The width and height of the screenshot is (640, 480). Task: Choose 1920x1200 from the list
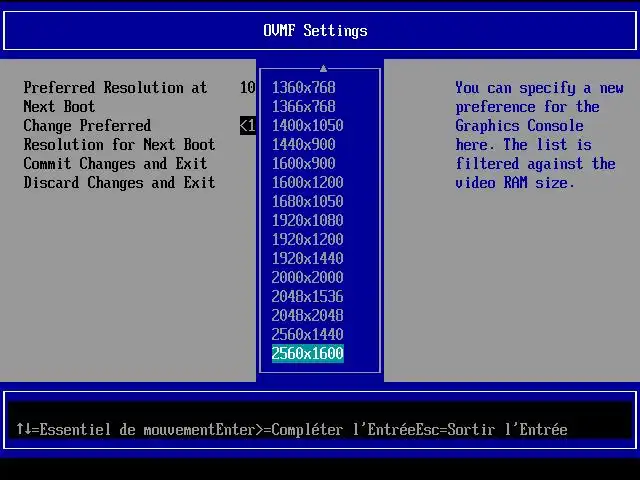[307, 239]
